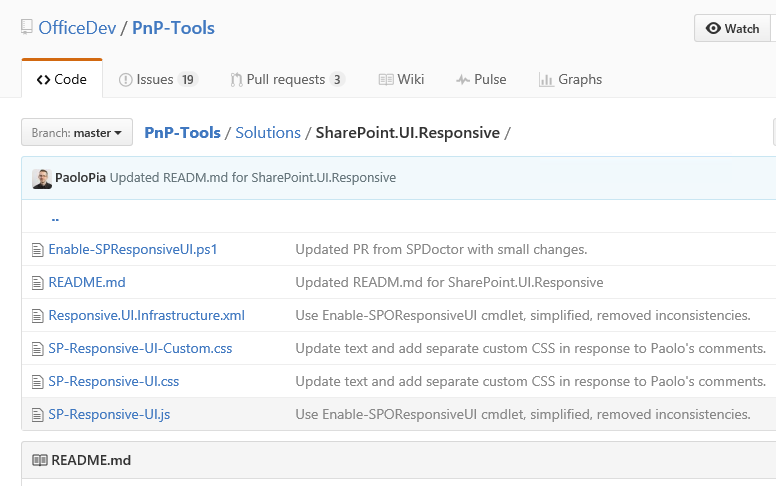Click the book icon in README.md header
The width and height of the screenshot is (776, 486).
(40, 461)
